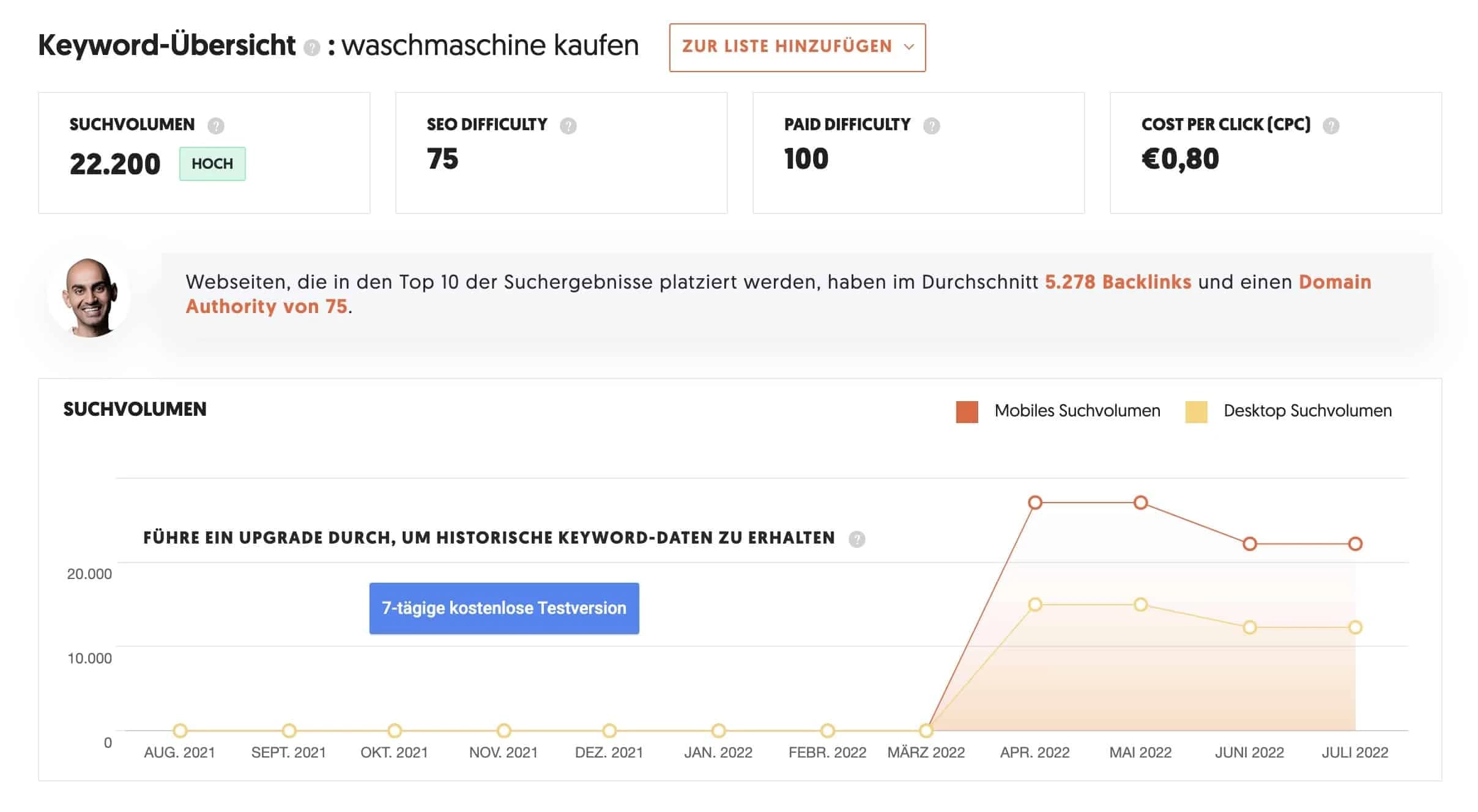
Task: Toggle the green HOCH volume badge
Action: pos(212,163)
